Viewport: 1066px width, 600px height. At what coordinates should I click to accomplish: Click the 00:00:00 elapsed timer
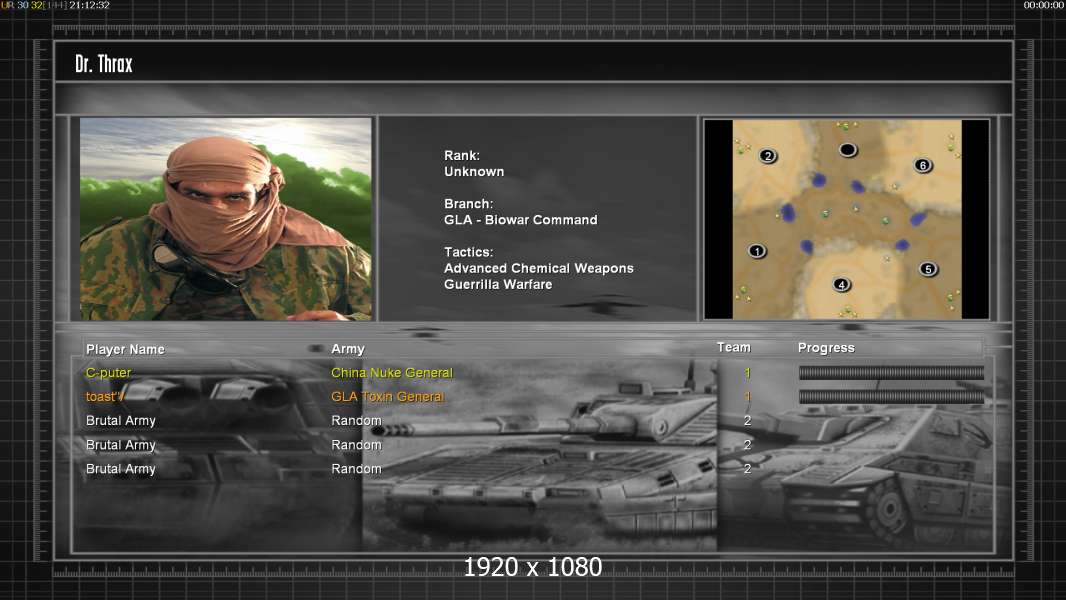tap(1044, 5)
